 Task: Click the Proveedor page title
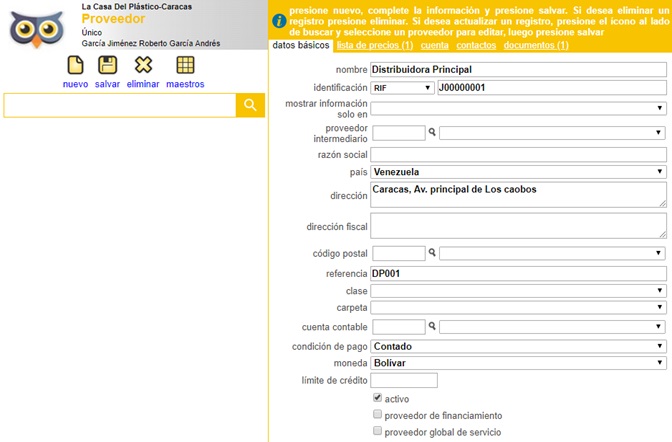tap(114, 19)
